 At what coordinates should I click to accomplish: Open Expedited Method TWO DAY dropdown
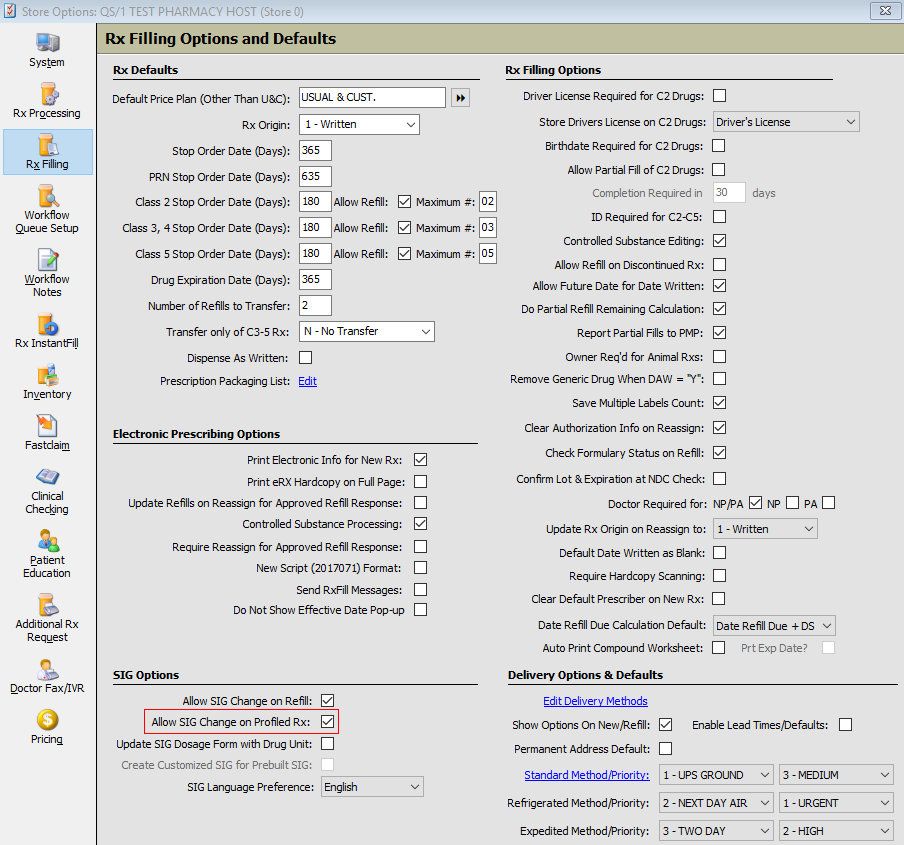pyautogui.click(x=716, y=831)
